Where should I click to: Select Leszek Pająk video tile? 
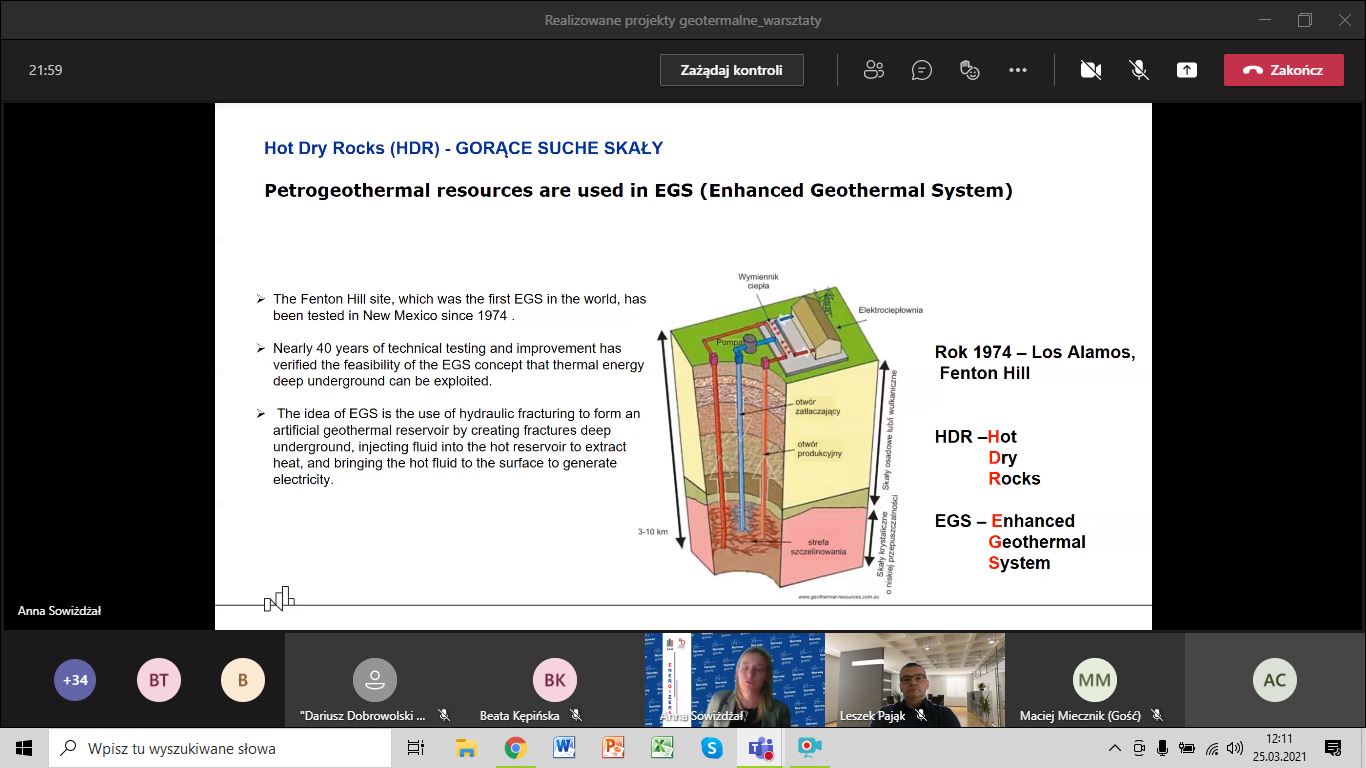(915, 680)
